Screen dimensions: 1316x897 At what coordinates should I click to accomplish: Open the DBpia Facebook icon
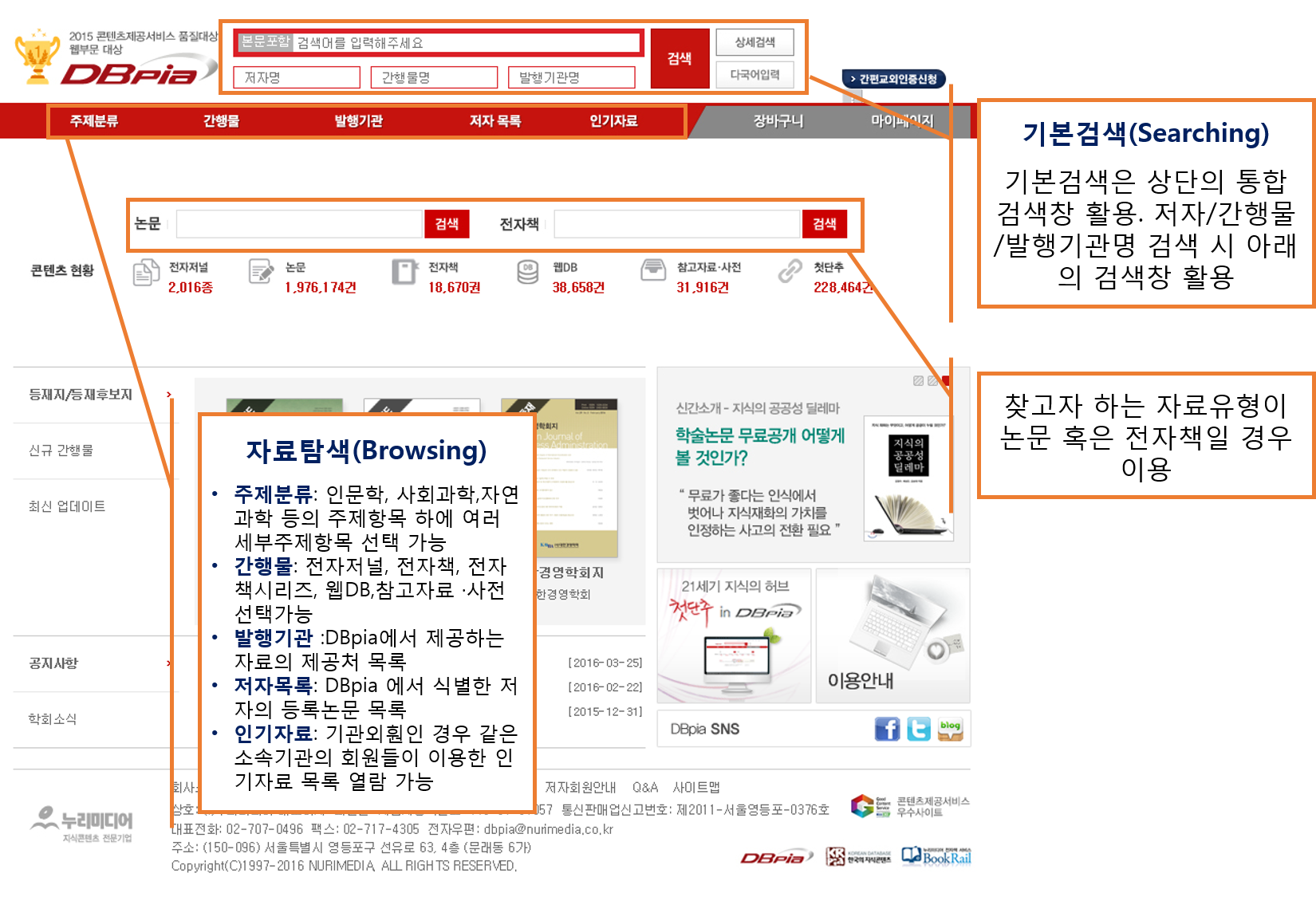pyautogui.click(x=887, y=729)
